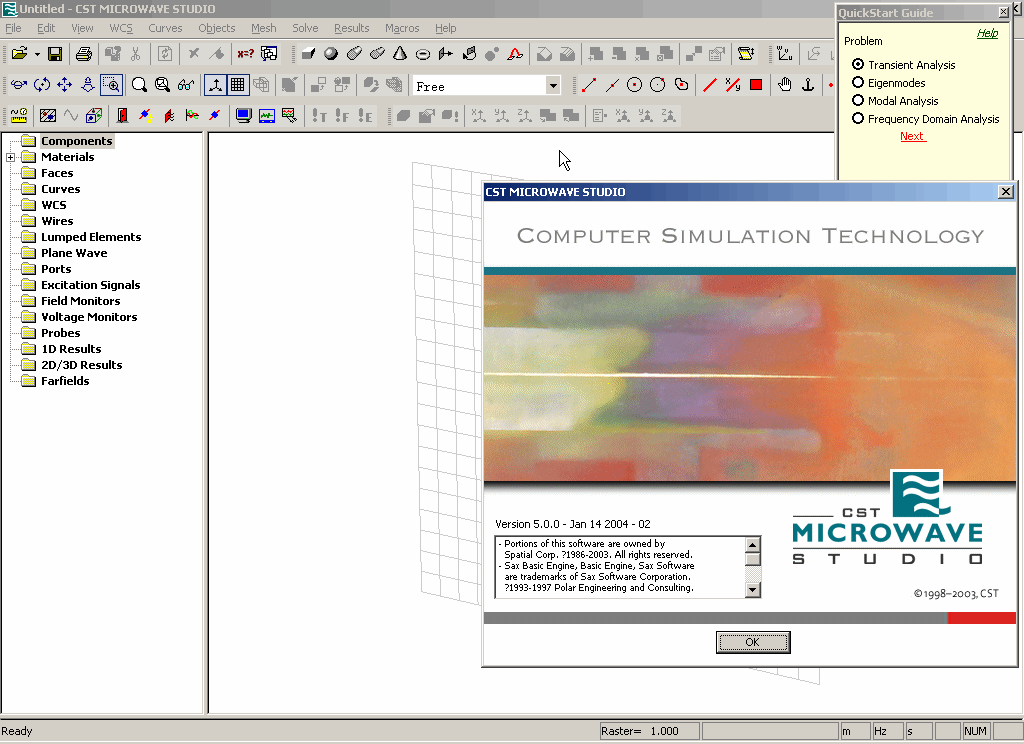The height and width of the screenshot is (744, 1024).
Task: Click the red square pick face icon
Action: [756, 84]
